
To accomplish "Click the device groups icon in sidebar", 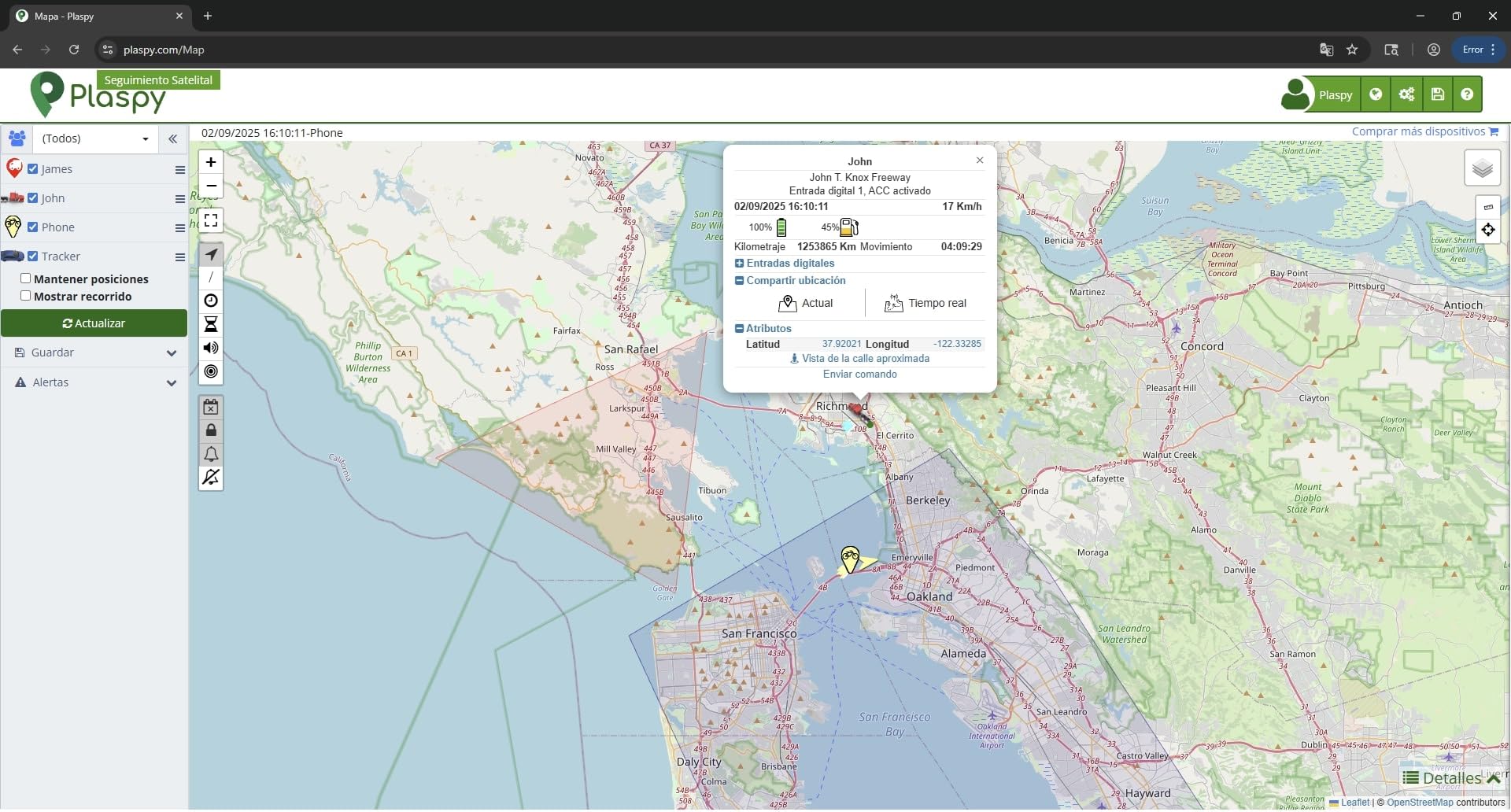I will pos(17,138).
